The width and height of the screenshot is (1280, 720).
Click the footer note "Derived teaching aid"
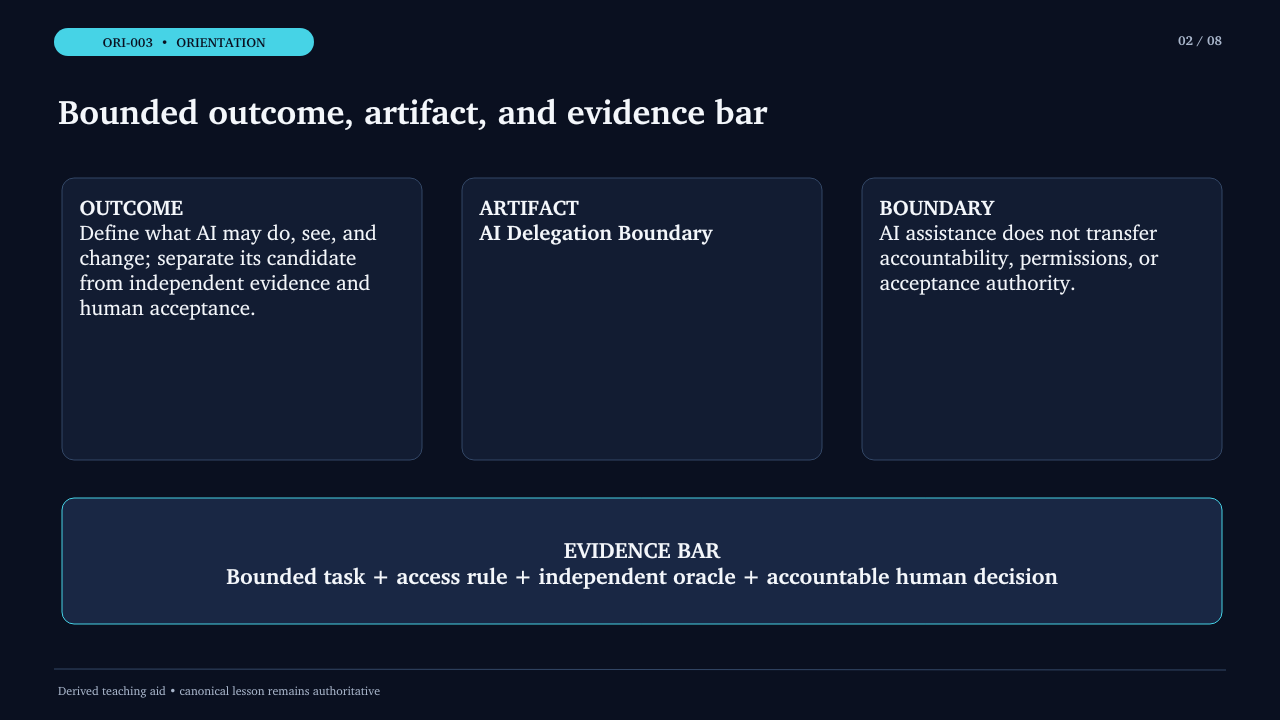click(x=219, y=691)
